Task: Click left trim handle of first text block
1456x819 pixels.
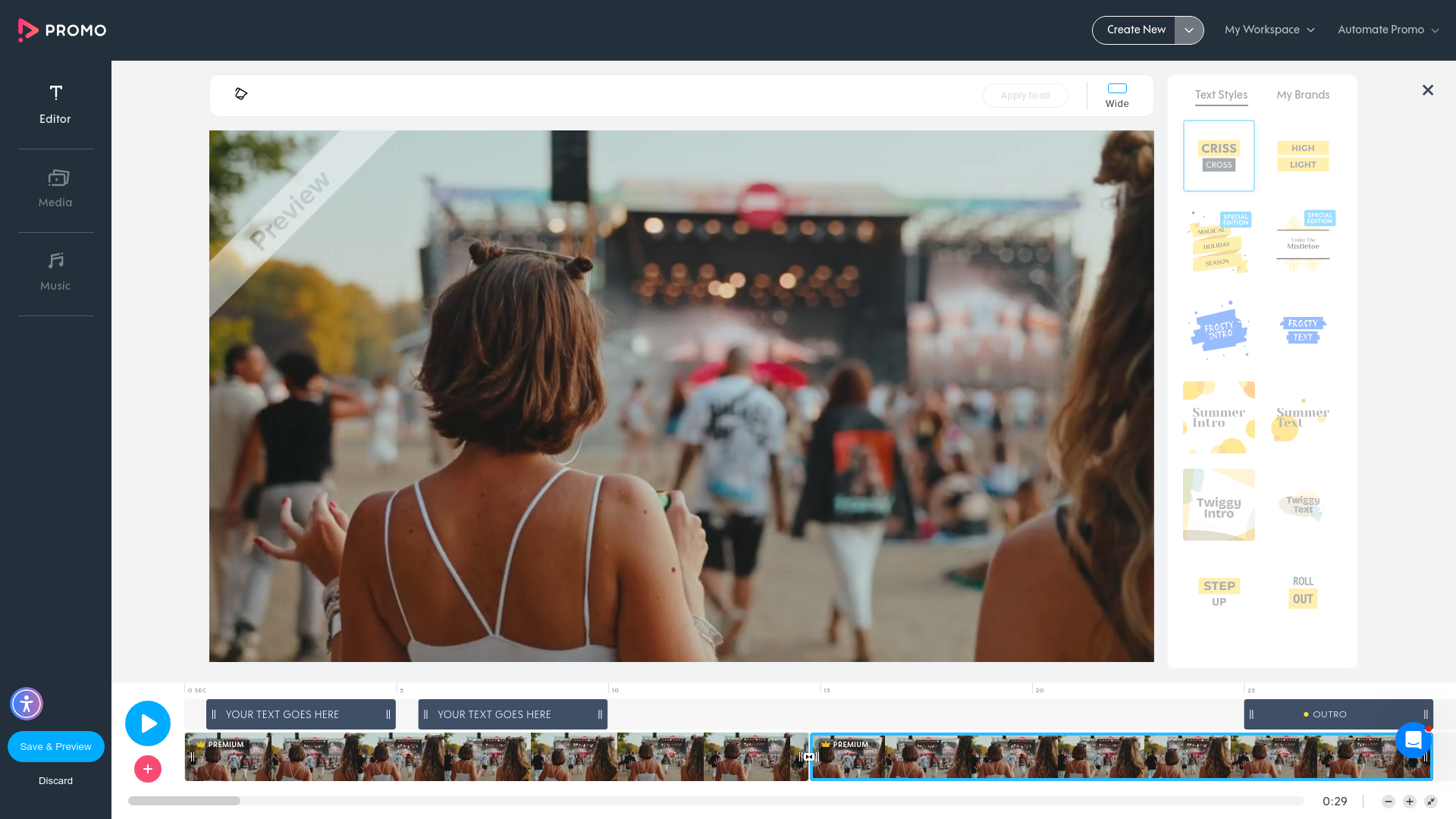Action: click(214, 714)
